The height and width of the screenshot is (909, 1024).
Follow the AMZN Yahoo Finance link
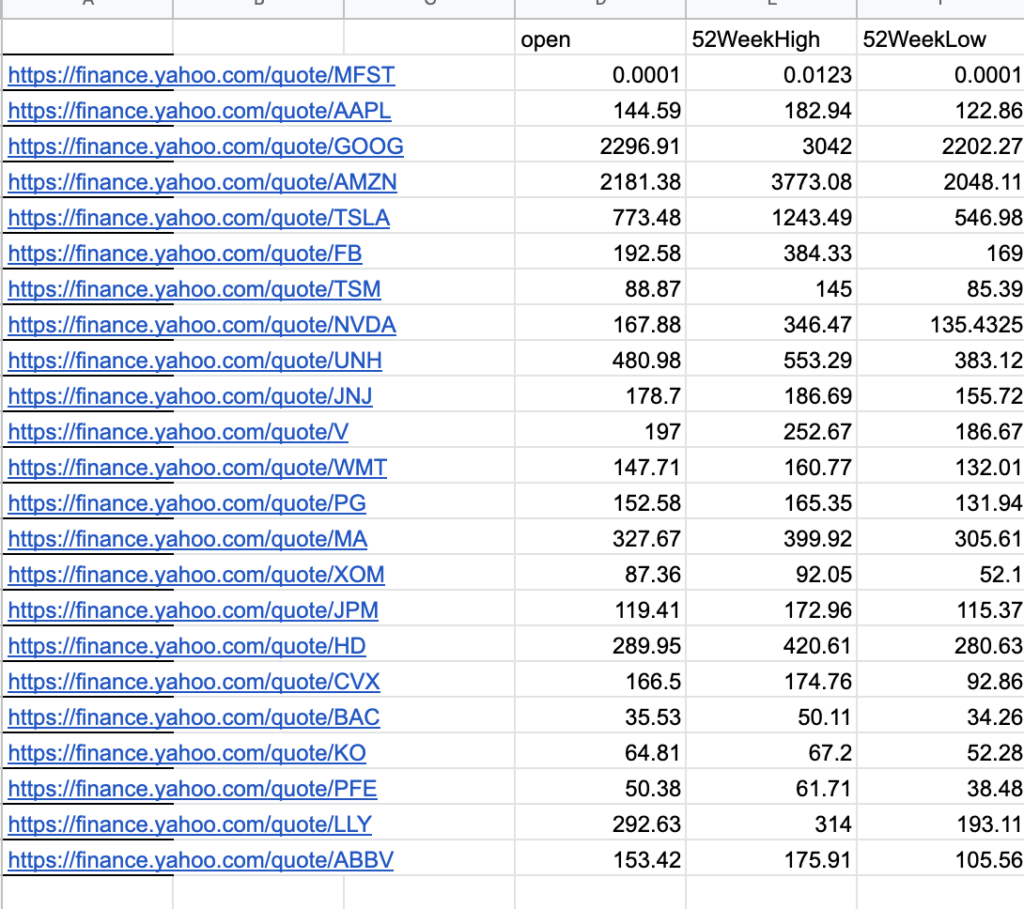[x=202, y=182]
